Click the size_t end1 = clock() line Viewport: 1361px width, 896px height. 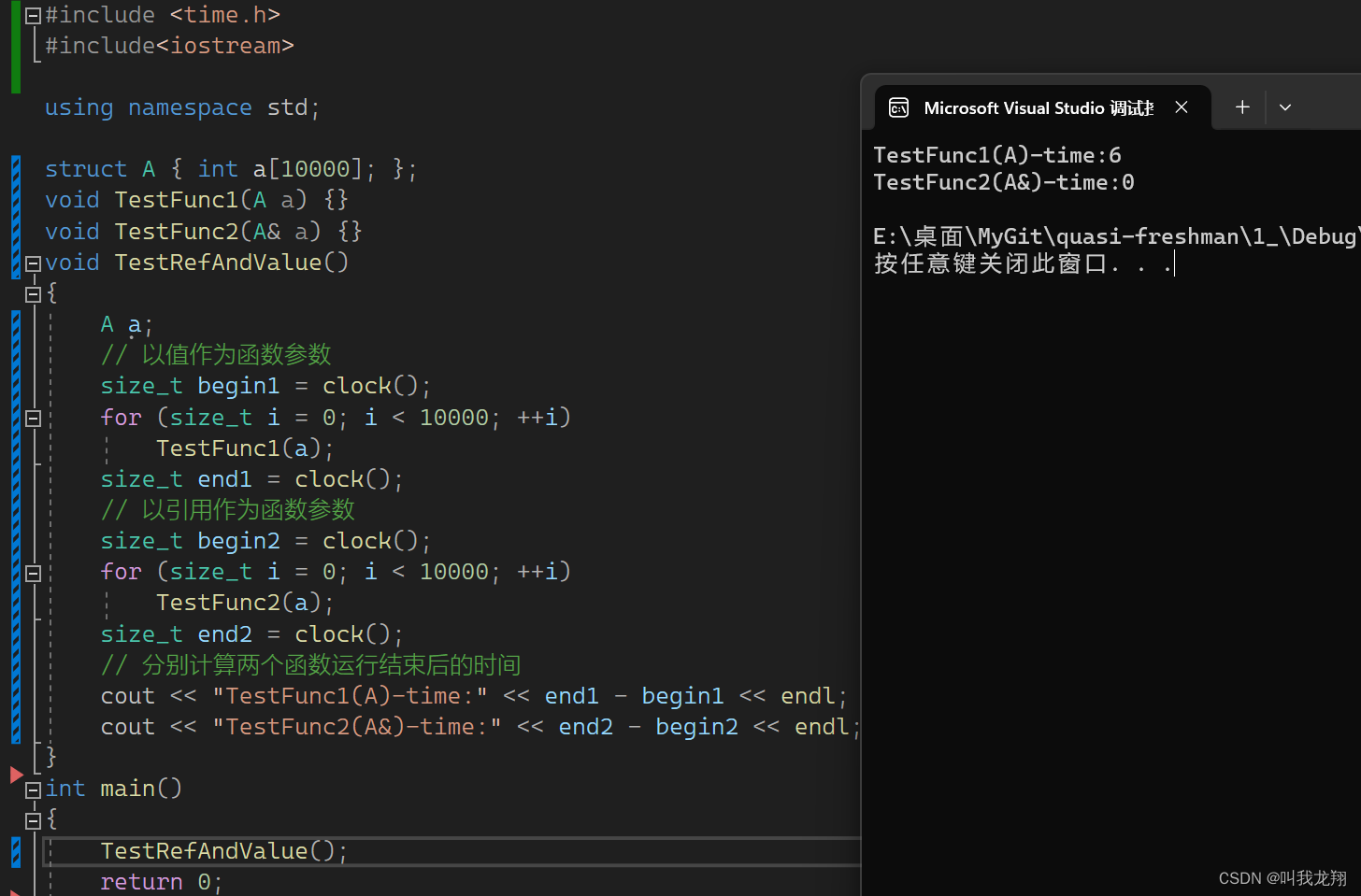pos(251,479)
